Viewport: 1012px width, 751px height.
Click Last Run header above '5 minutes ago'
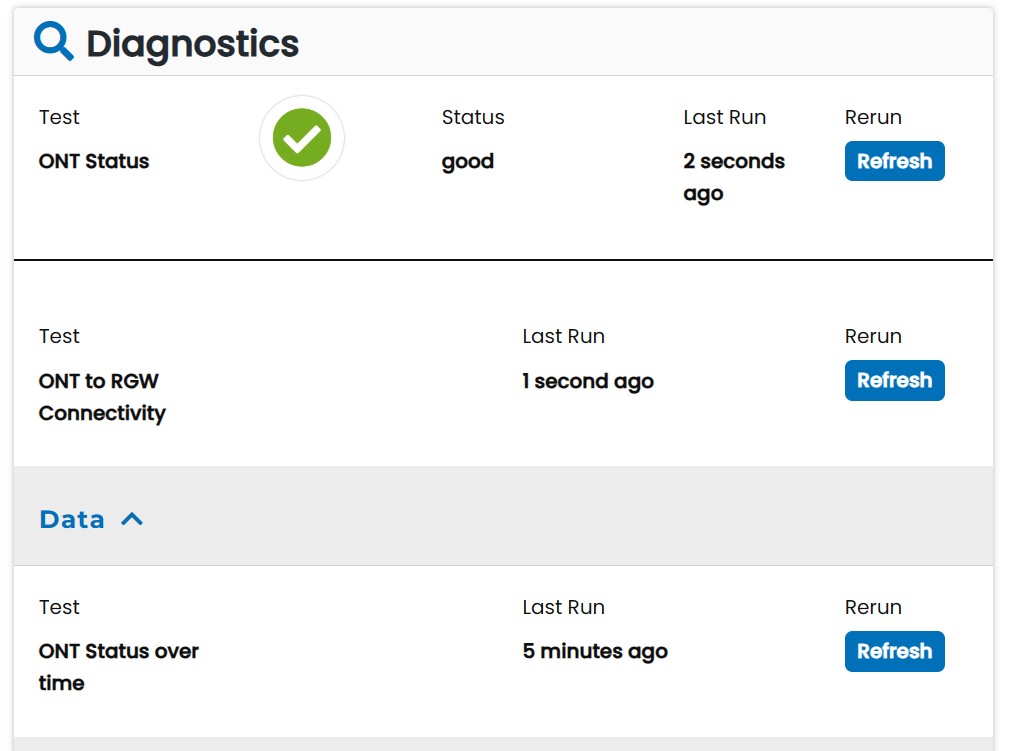pos(563,607)
